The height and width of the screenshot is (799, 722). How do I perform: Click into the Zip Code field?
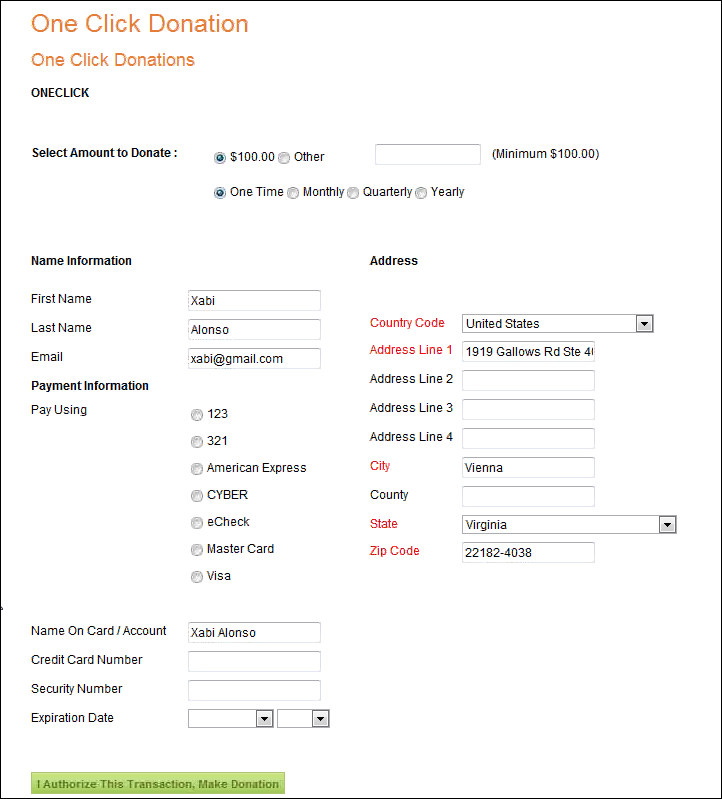pos(528,552)
